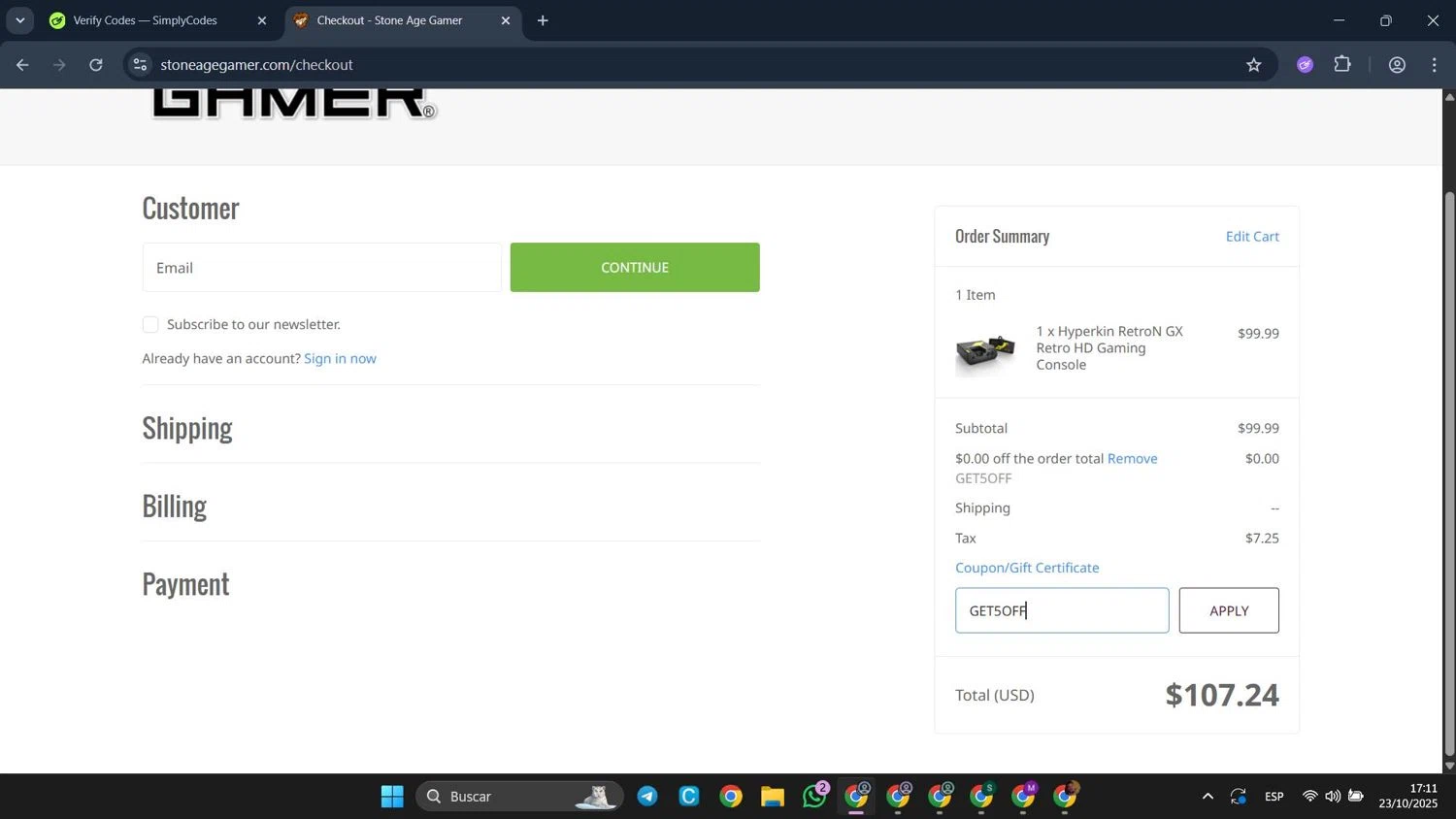The image size is (1456, 819).
Task: Click the Billing section heading
Action: point(175,507)
